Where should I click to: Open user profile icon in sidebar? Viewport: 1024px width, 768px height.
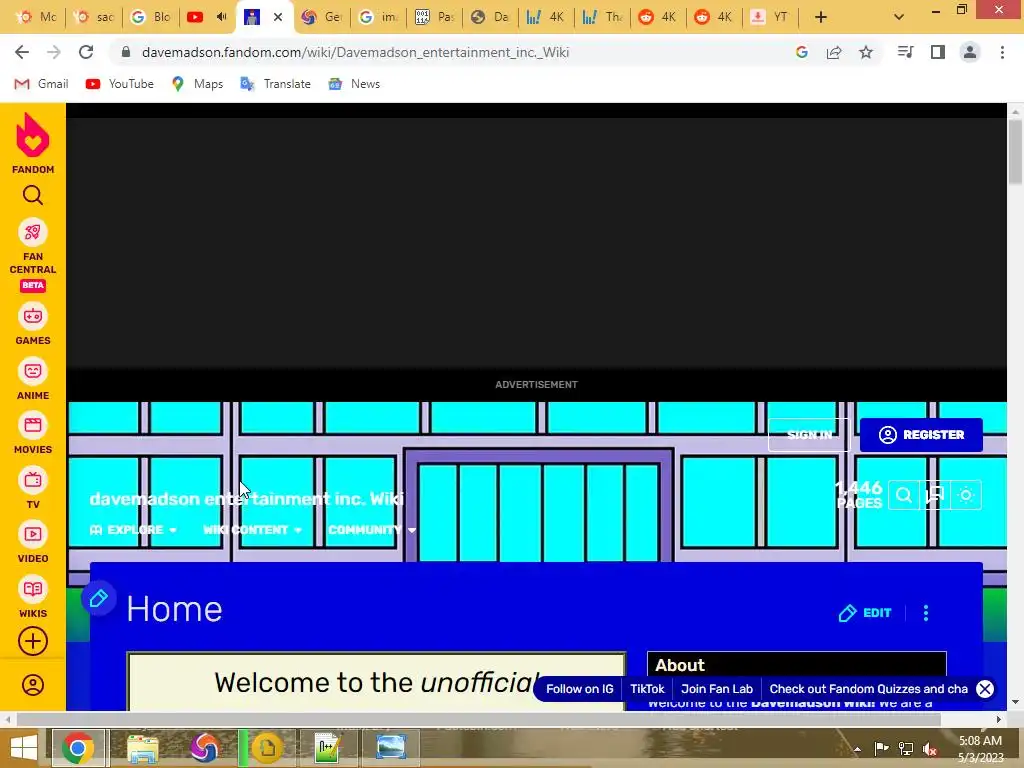coord(33,685)
